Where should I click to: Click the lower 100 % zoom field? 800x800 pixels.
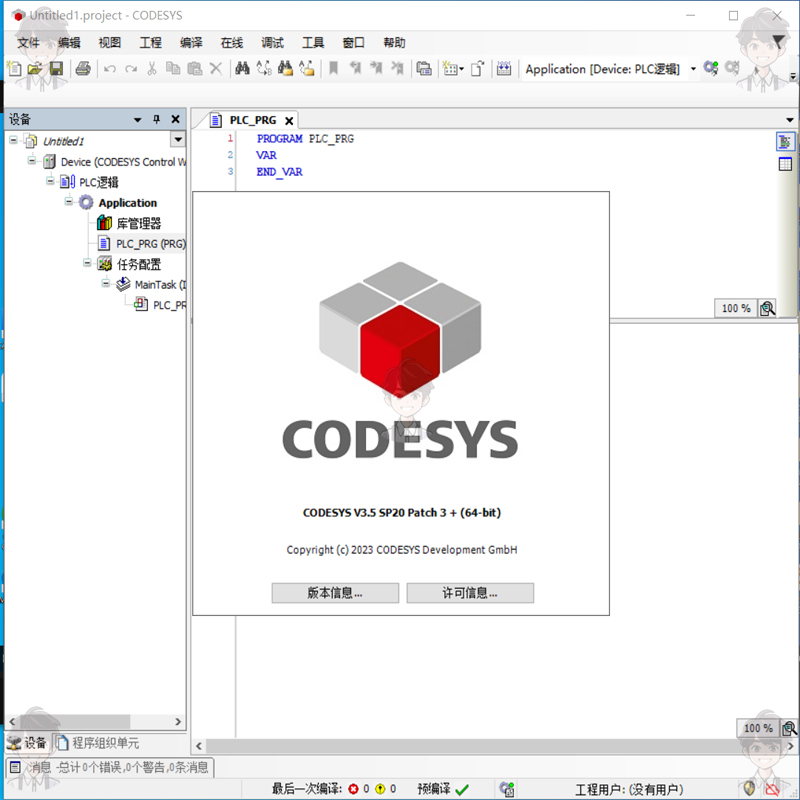pyautogui.click(x=758, y=728)
